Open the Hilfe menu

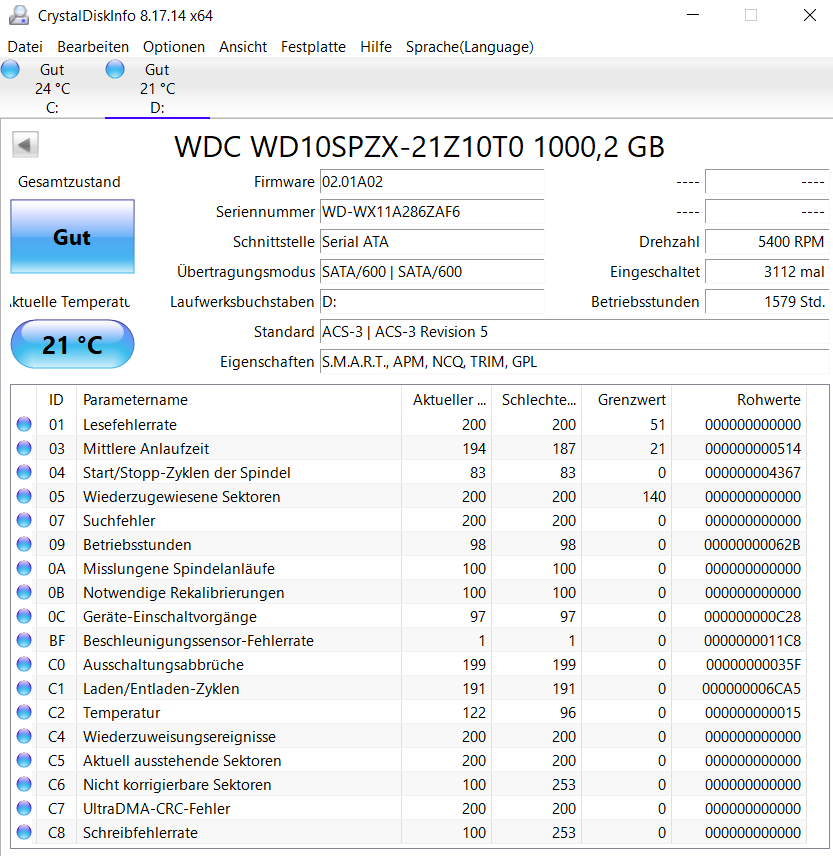375,47
